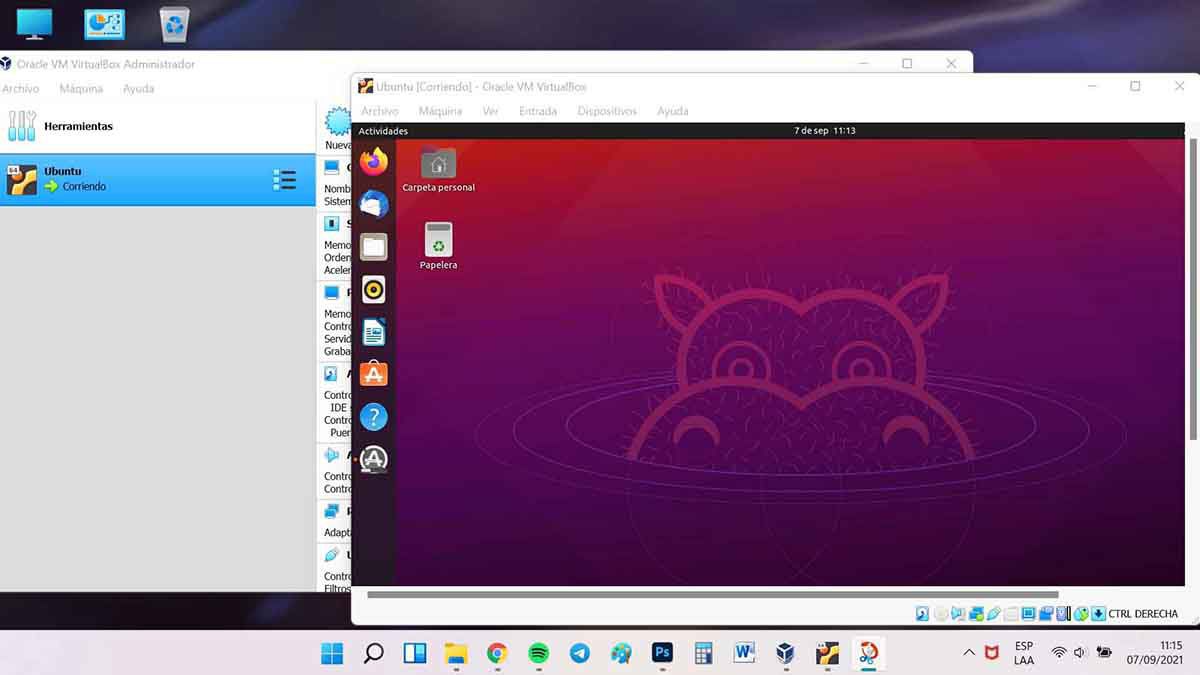Viewport: 1200px width, 675px height.
Task: Open Rhythmbox music player in dock
Action: click(374, 290)
